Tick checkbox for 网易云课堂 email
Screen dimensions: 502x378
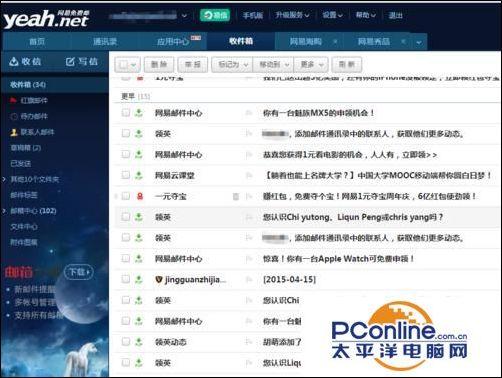(x=126, y=175)
